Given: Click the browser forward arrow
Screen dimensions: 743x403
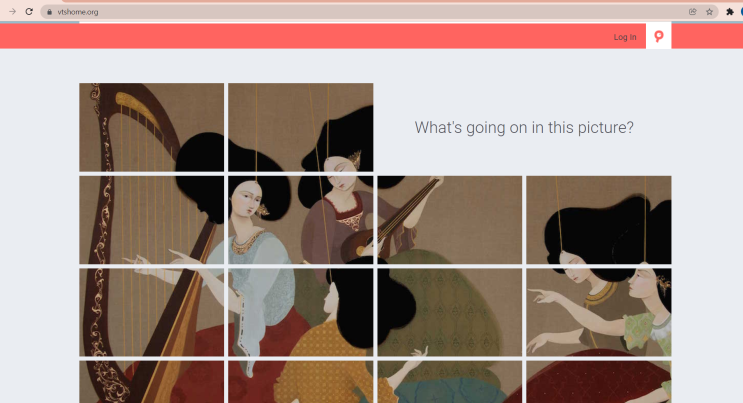Looking at the screenshot, I should tap(12, 11).
